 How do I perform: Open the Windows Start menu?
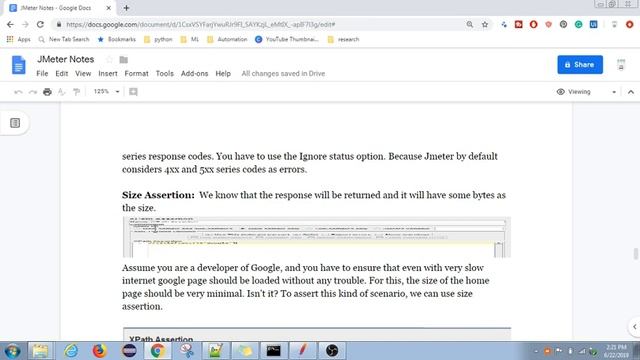pyautogui.click(x=12, y=351)
